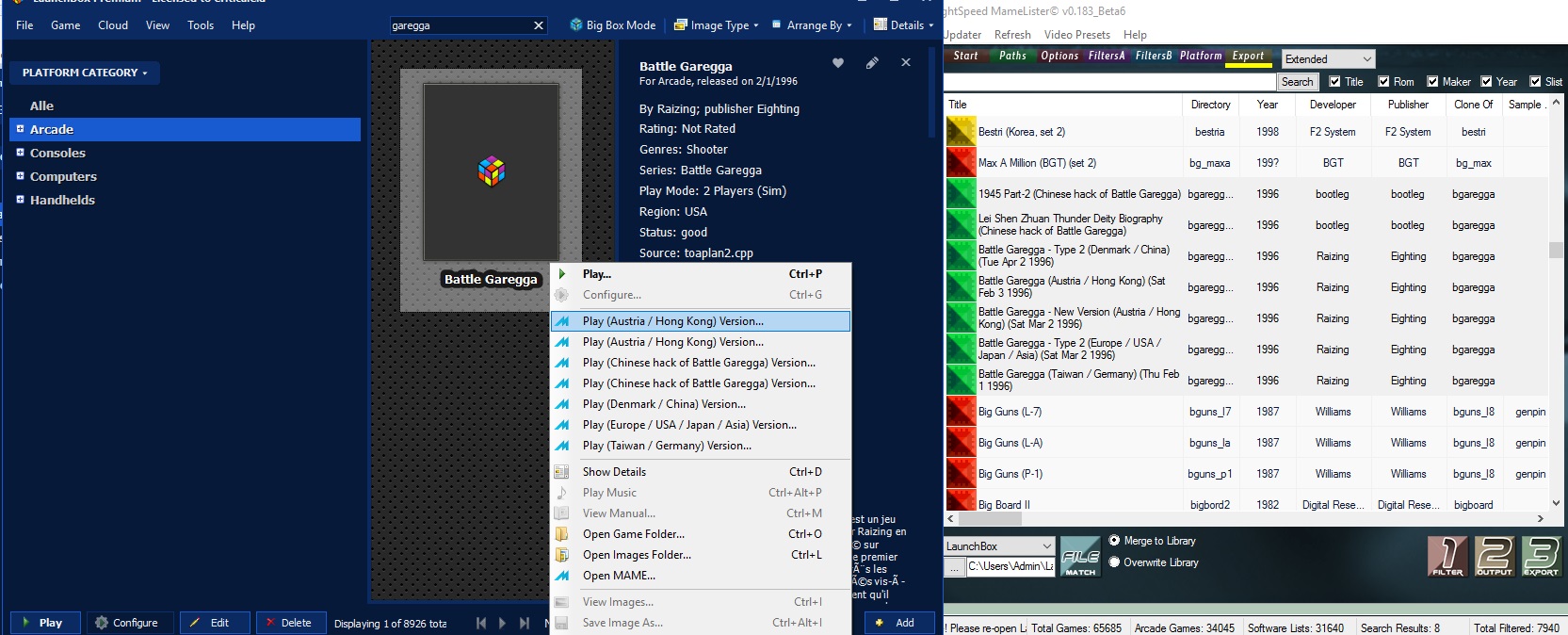
Task: Click the Max A Million row red icon
Action: pos(961,163)
